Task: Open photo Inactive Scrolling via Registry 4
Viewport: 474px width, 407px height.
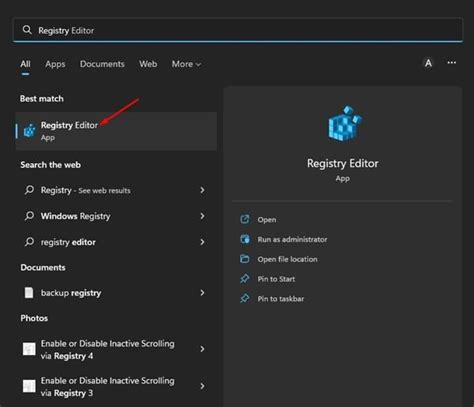Action: coord(107,350)
